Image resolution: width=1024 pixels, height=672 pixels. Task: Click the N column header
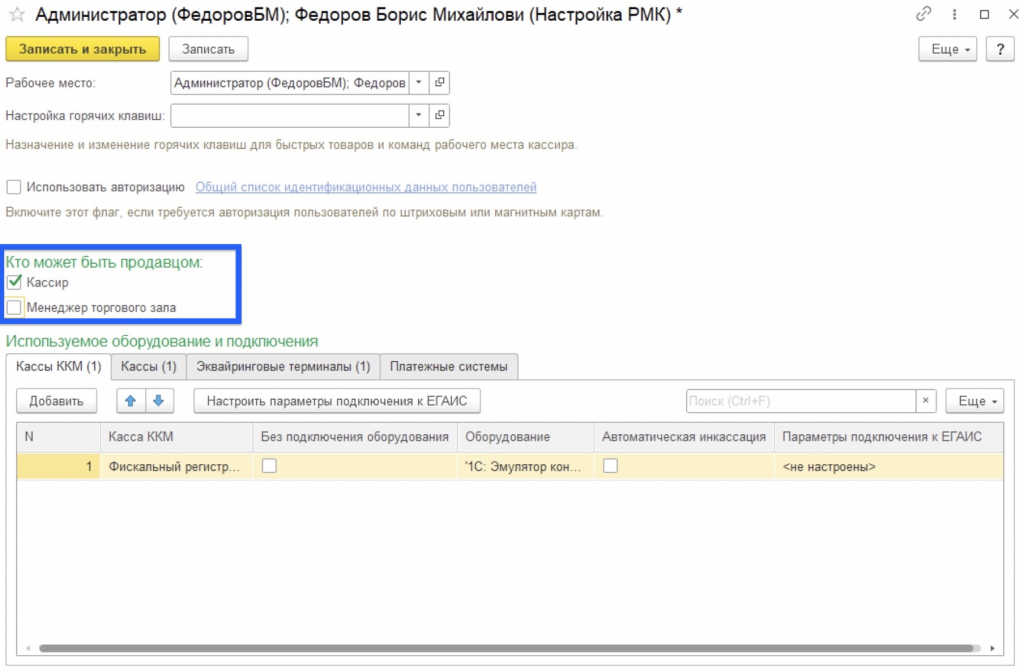[58, 437]
